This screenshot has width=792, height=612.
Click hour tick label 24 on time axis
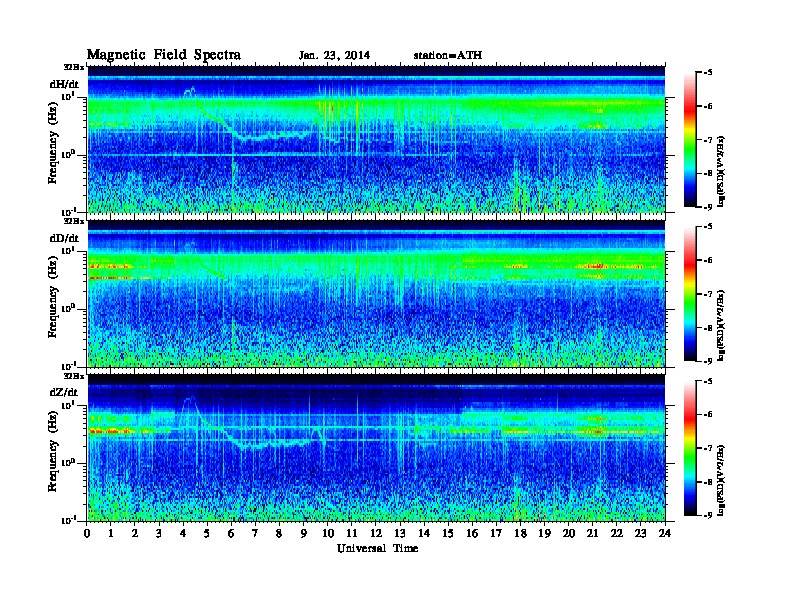(665, 534)
